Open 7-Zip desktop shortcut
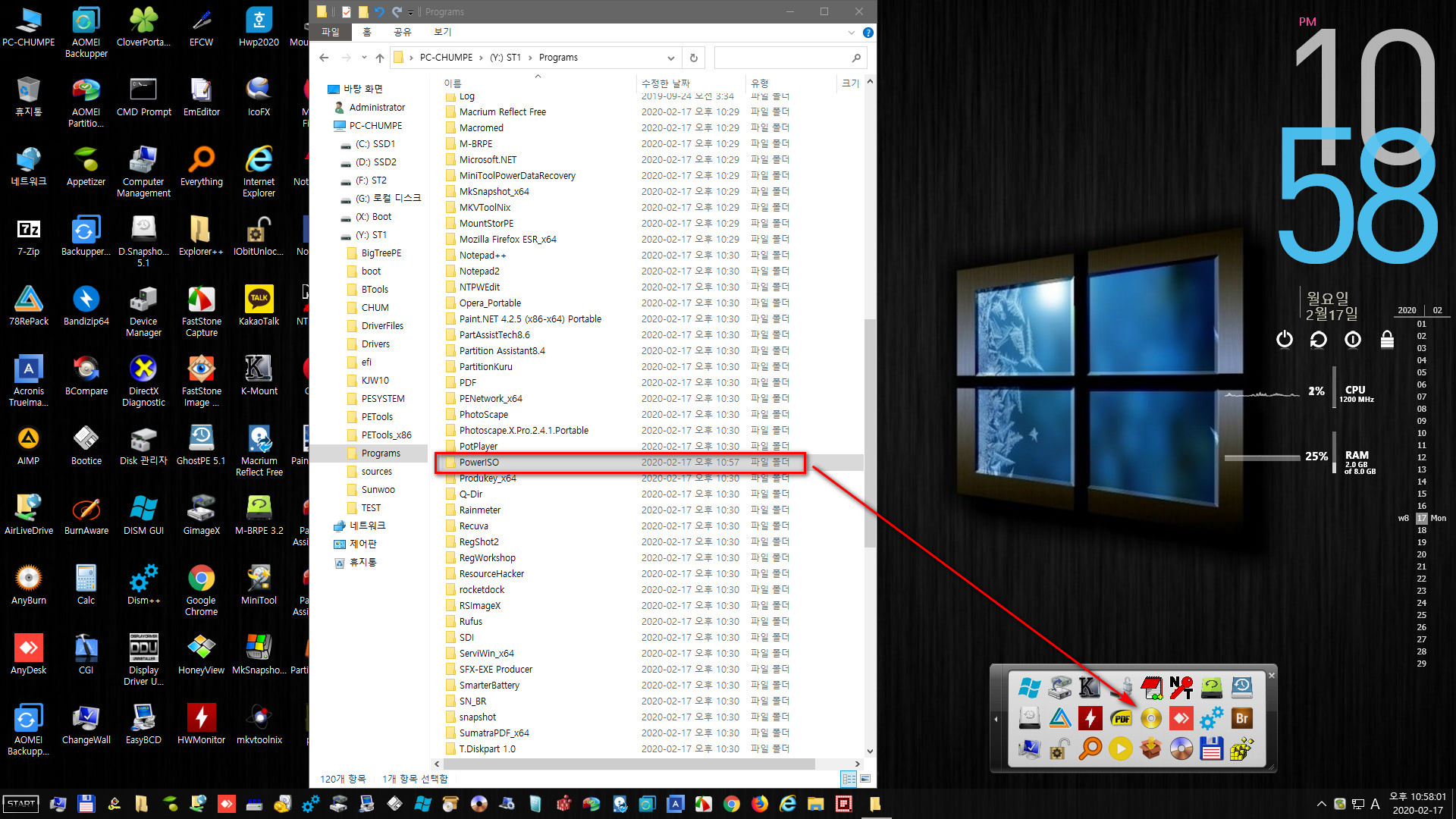 pyautogui.click(x=29, y=236)
